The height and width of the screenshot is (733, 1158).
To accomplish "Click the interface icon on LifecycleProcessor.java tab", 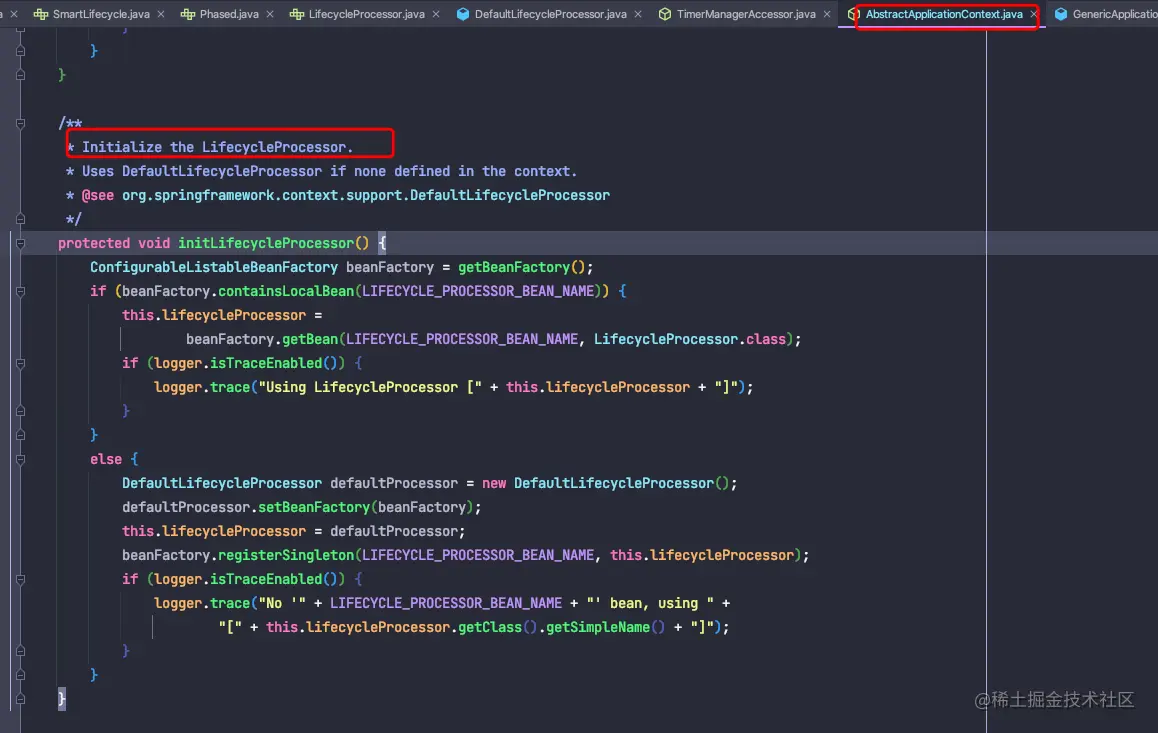I will (x=296, y=14).
